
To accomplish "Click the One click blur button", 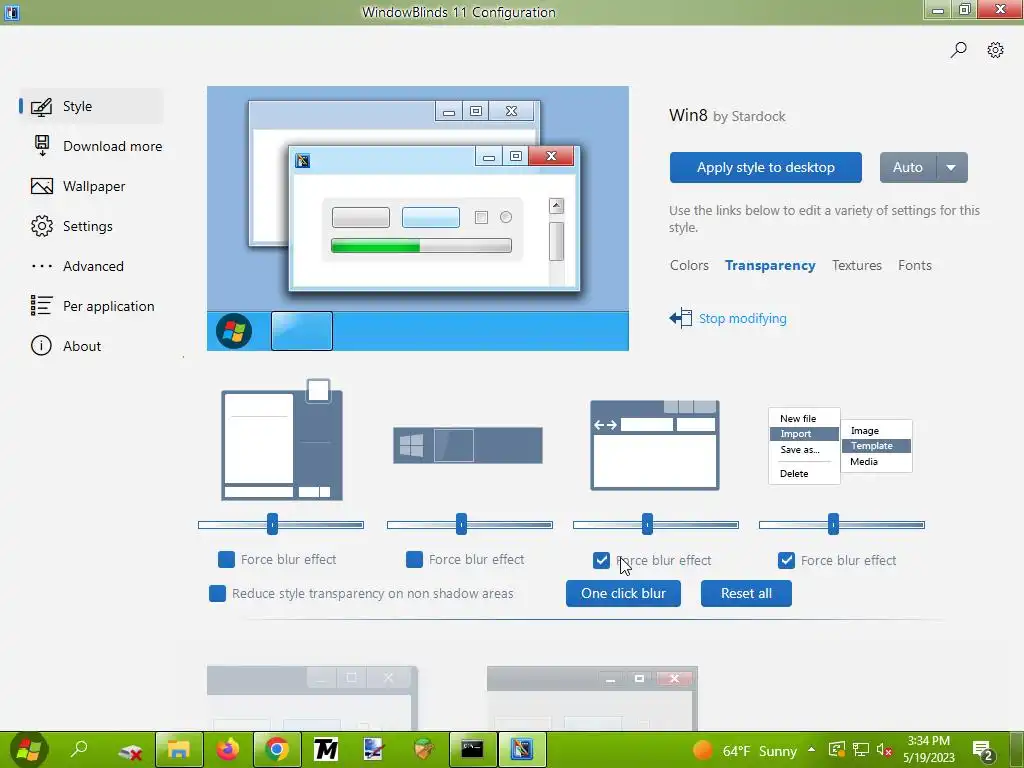I will (x=623, y=594).
